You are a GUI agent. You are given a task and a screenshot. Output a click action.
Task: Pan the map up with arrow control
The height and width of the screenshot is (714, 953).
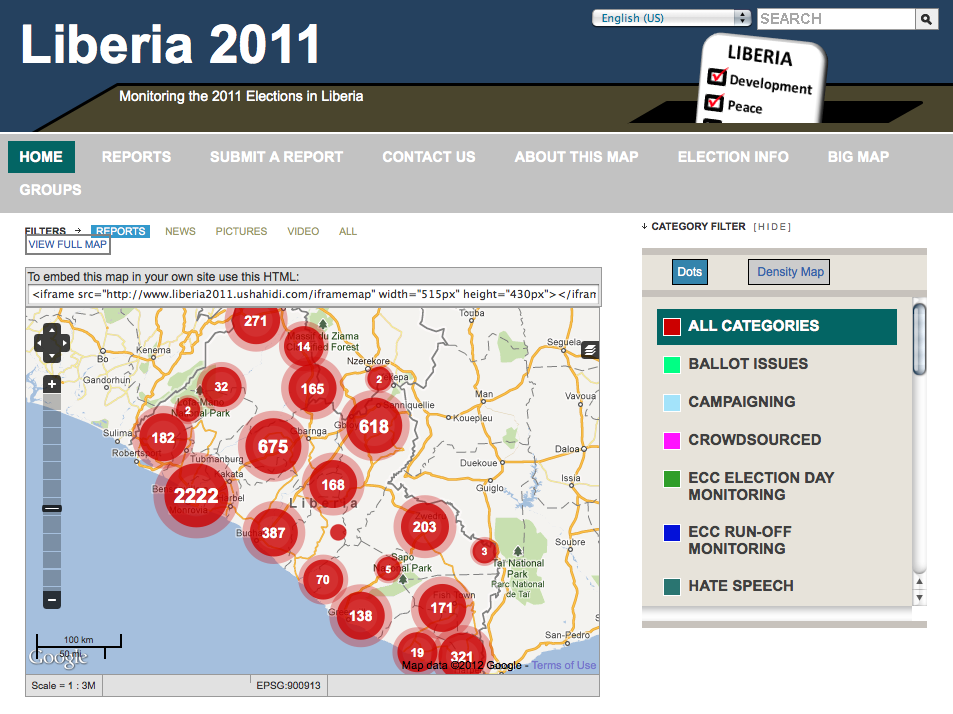pyautogui.click(x=52, y=330)
